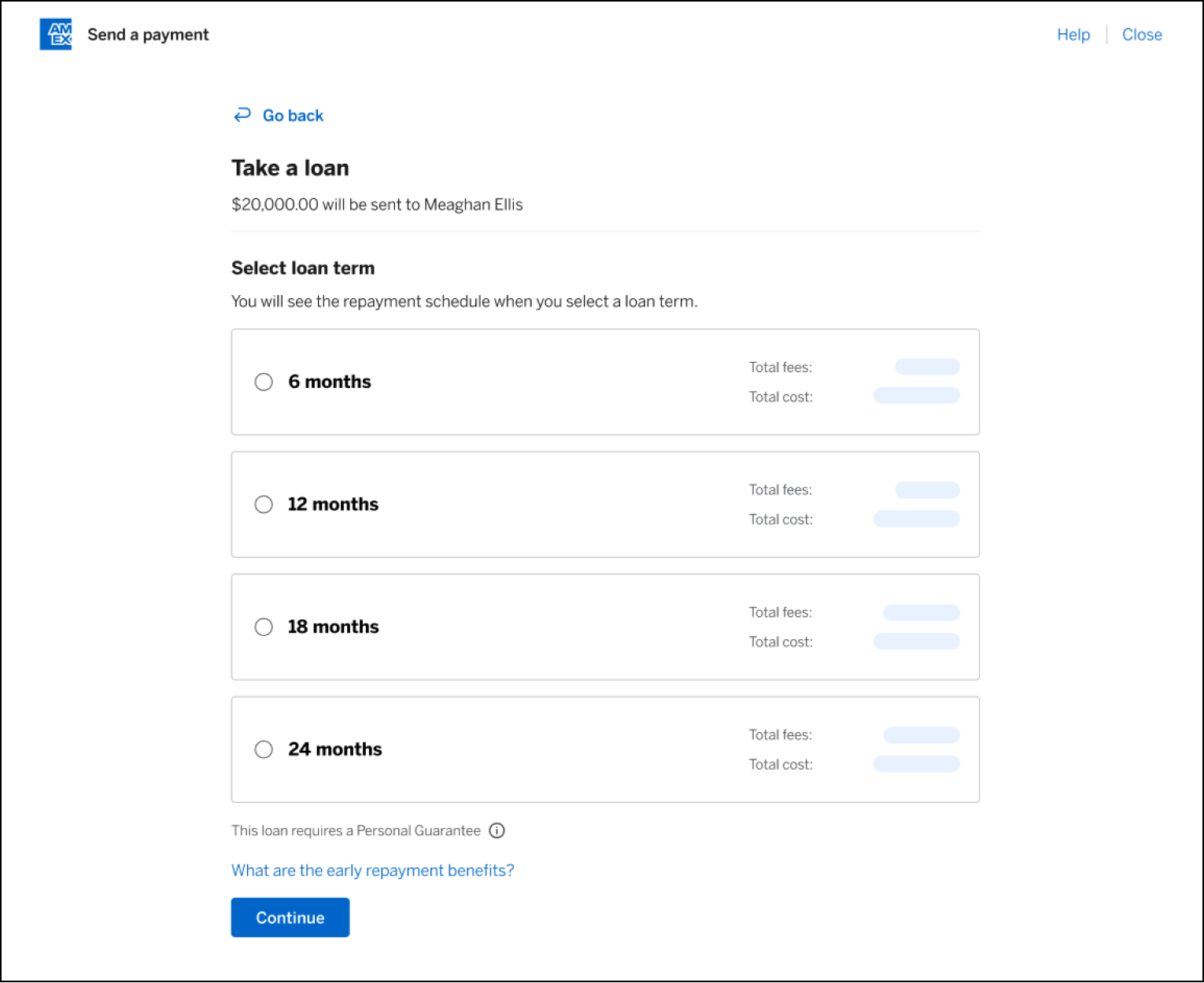This screenshot has height=983, width=1204.
Task: Open the Personal Guarantee info icon
Action: (x=497, y=830)
